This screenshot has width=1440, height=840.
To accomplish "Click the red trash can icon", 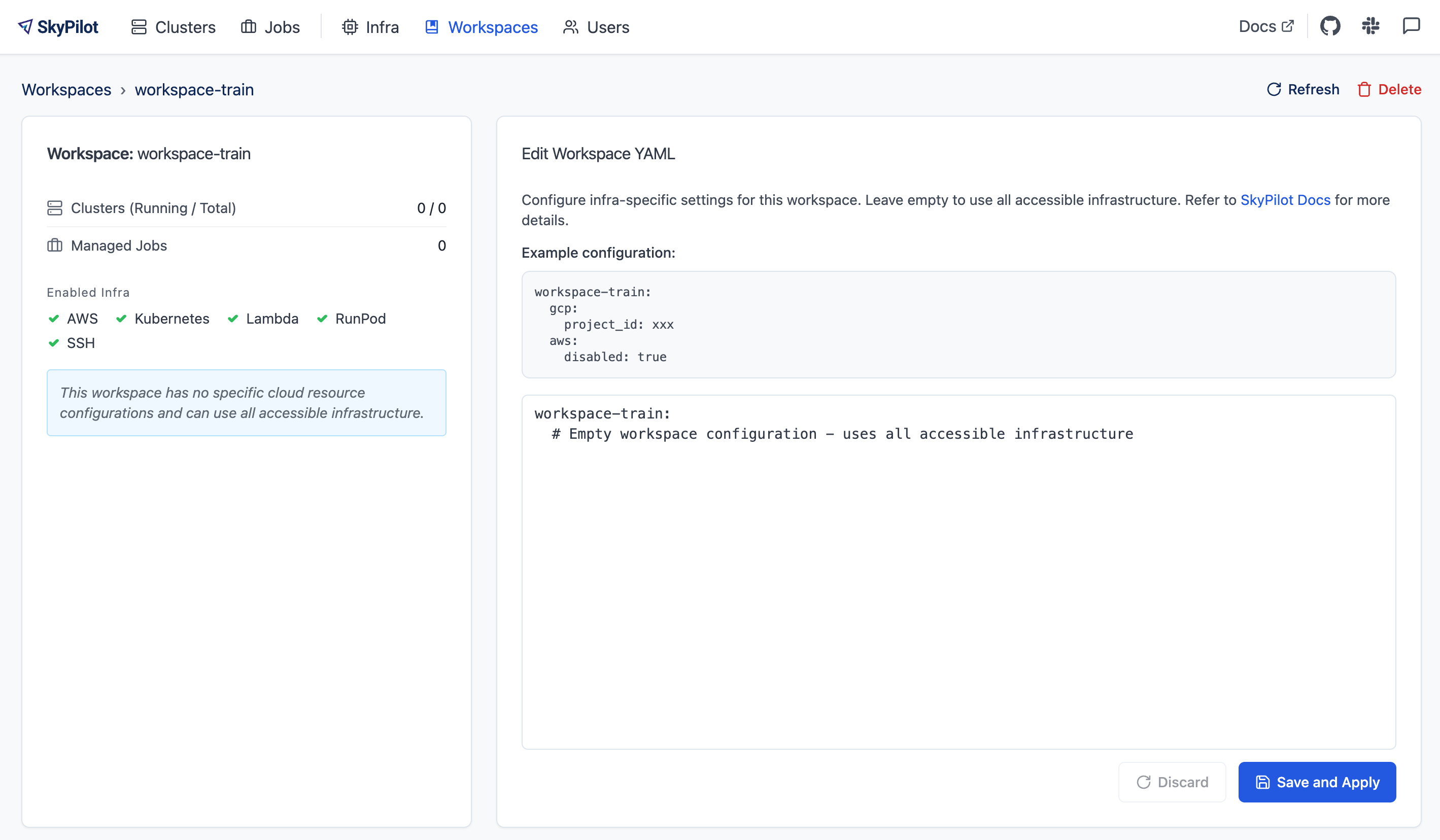I will pos(1364,89).
